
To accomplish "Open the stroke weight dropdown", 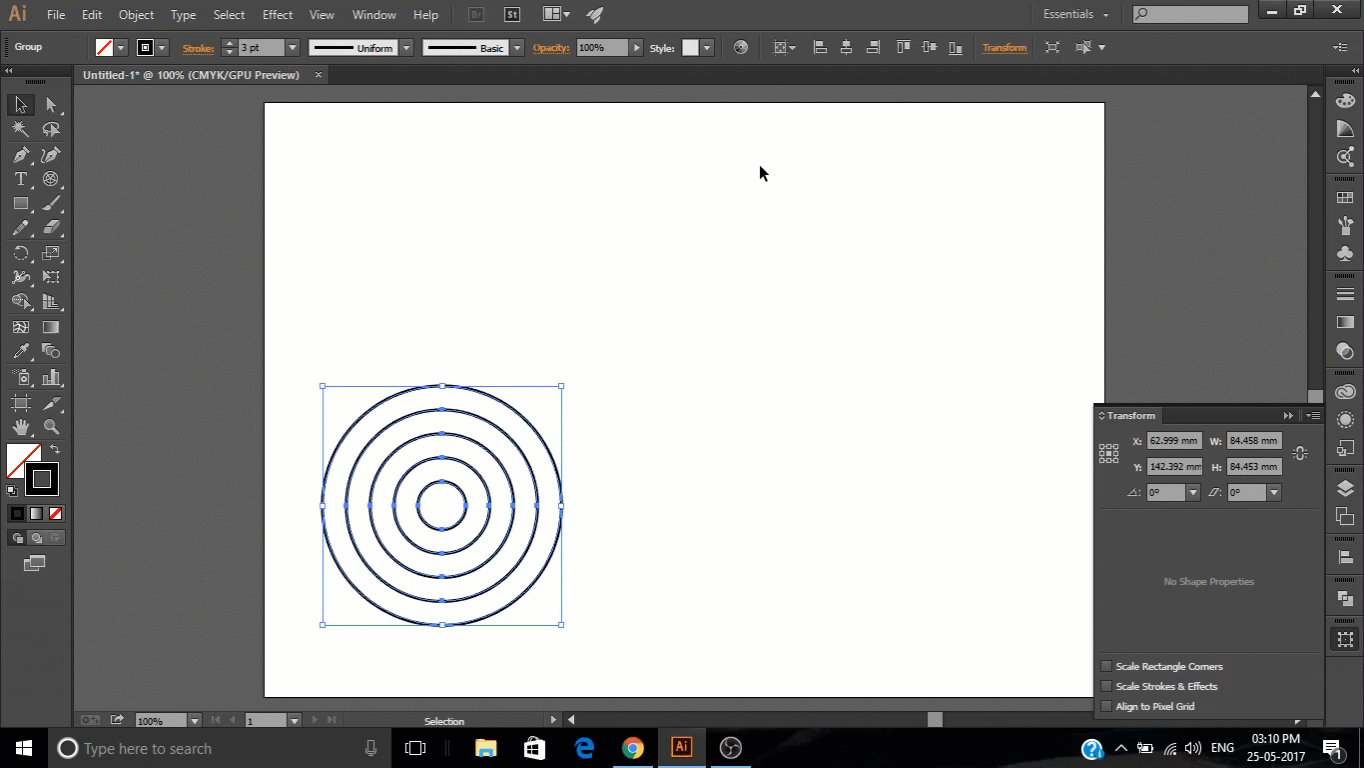I will tap(291, 47).
